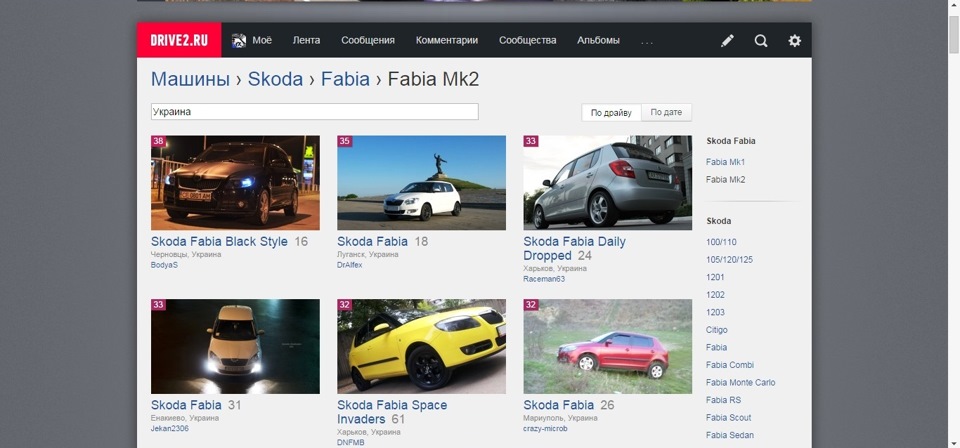Open Сообщества in the top nav
Image resolution: width=960 pixels, height=448 pixels.
click(528, 40)
